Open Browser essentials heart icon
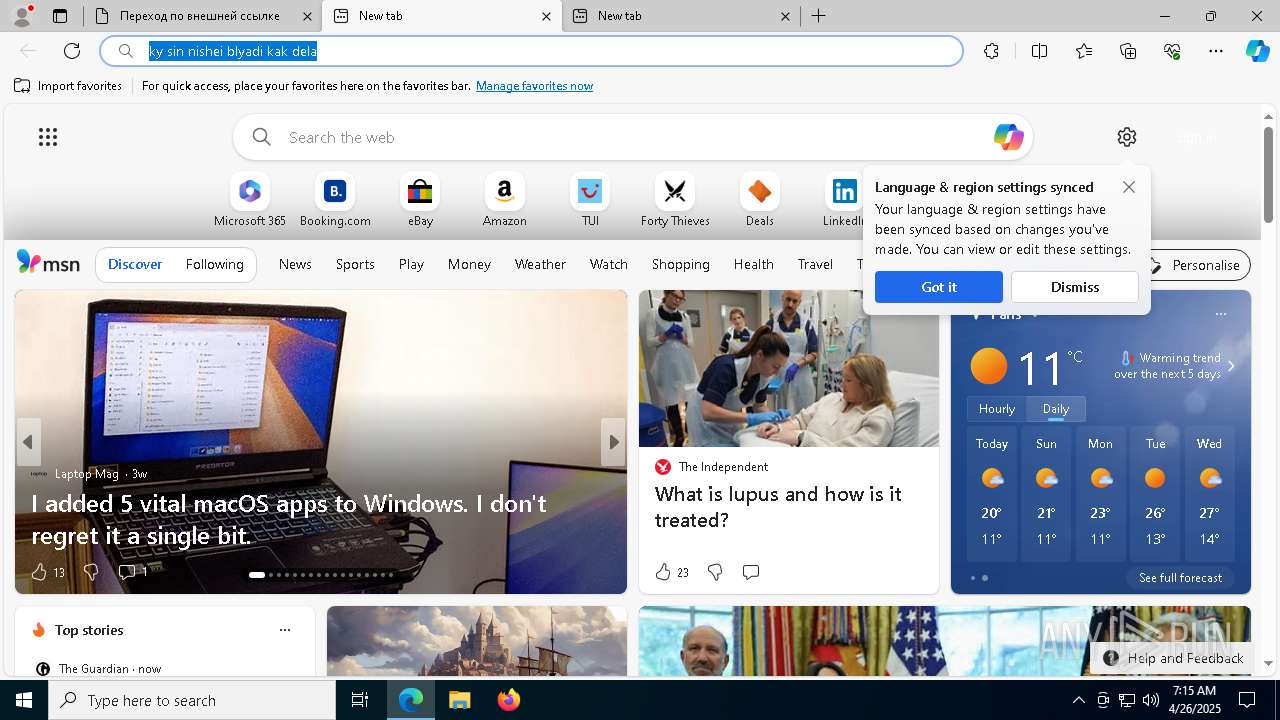The height and width of the screenshot is (720, 1280). 1172,51
